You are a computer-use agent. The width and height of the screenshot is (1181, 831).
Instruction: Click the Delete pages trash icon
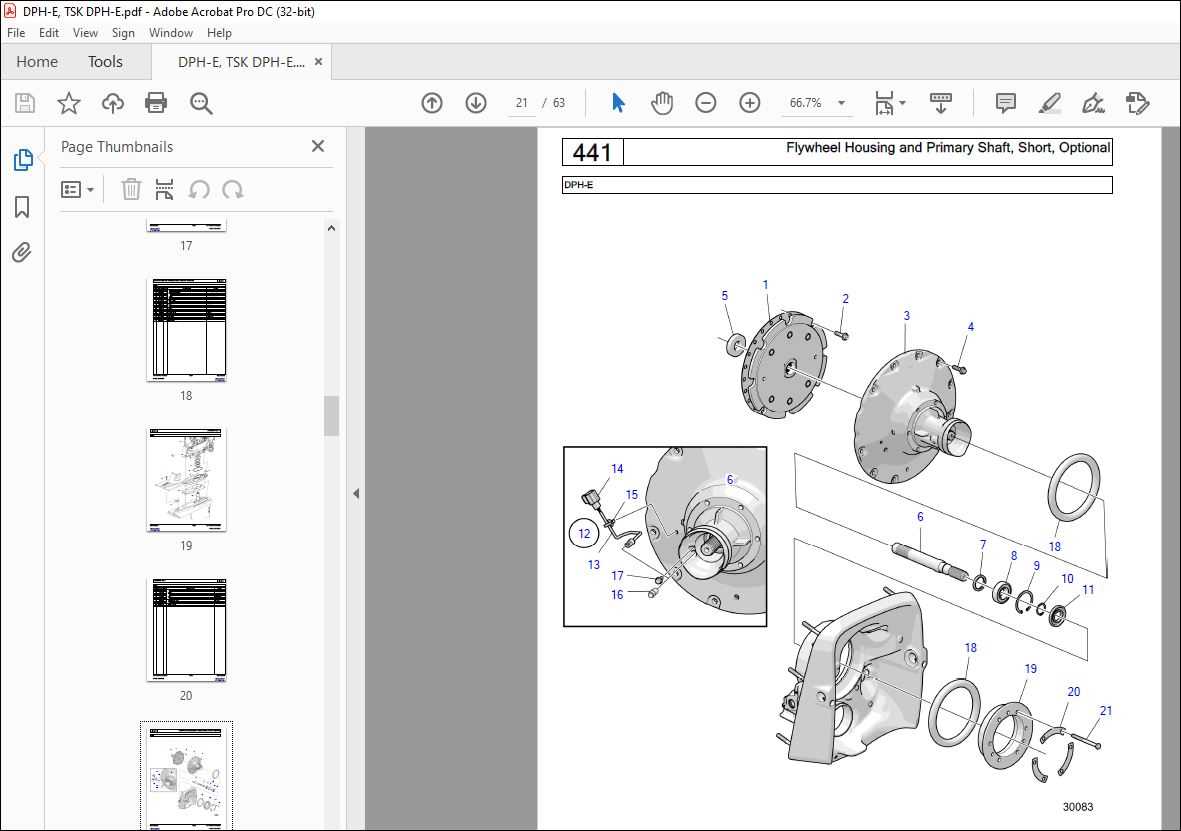coord(131,189)
